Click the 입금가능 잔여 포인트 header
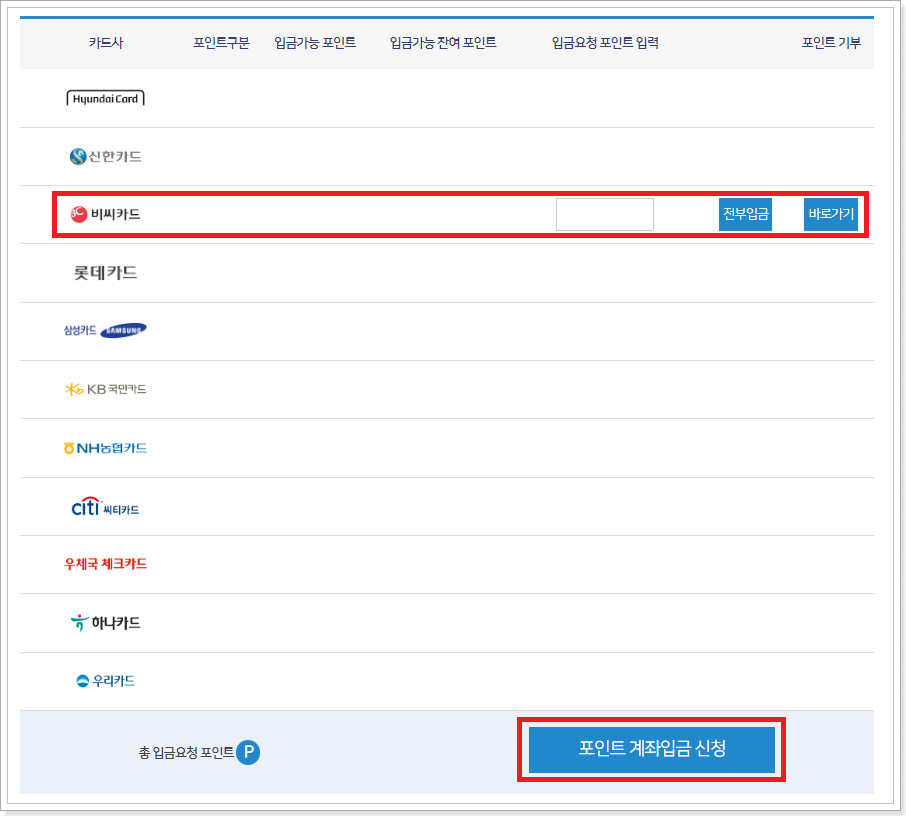Image resolution: width=906 pixels, height=816 pixels. 443,43
